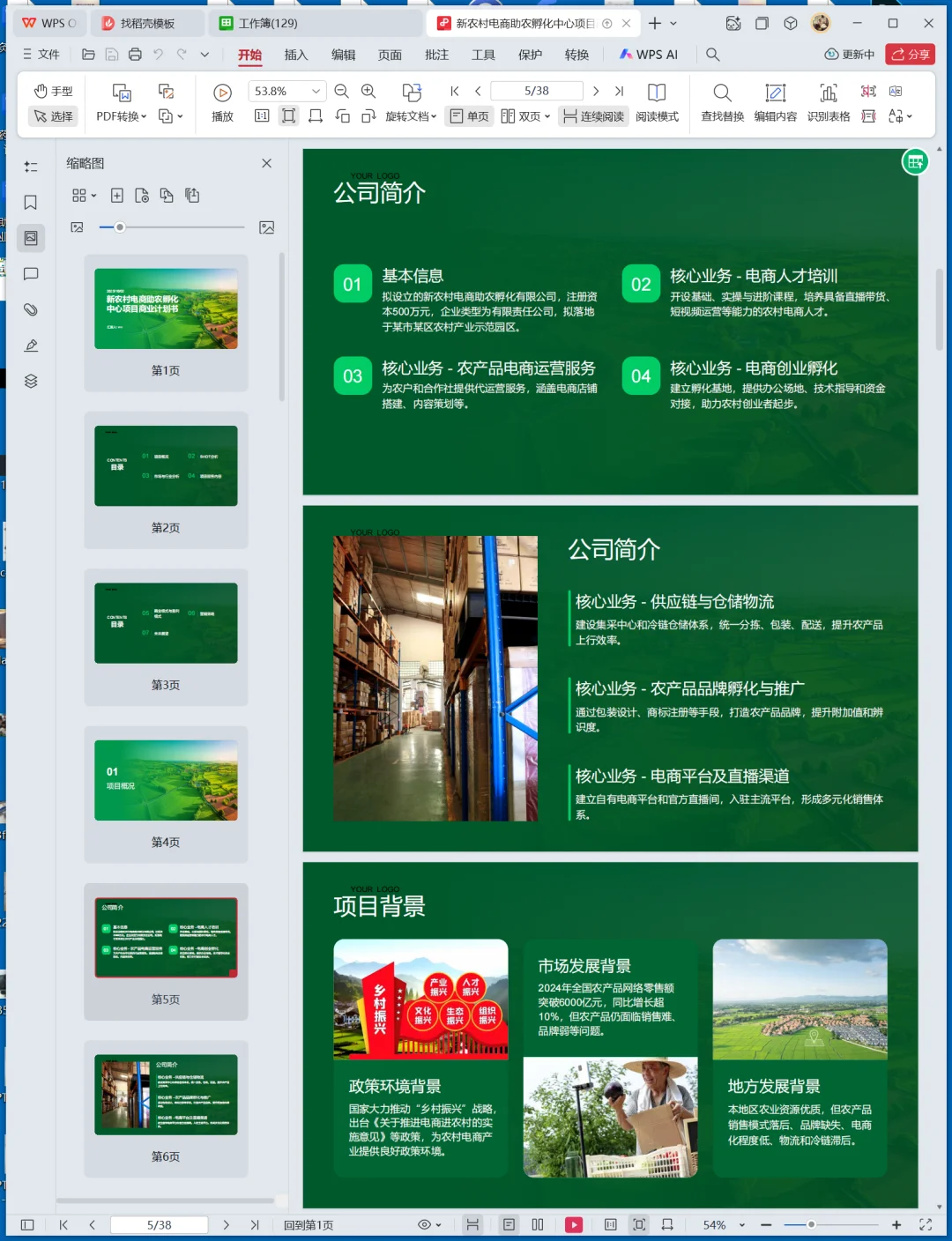Select thumbnail of page 6 (第6页)
The height and width of the screenshot is (1241, 952).
point(166,1108)
